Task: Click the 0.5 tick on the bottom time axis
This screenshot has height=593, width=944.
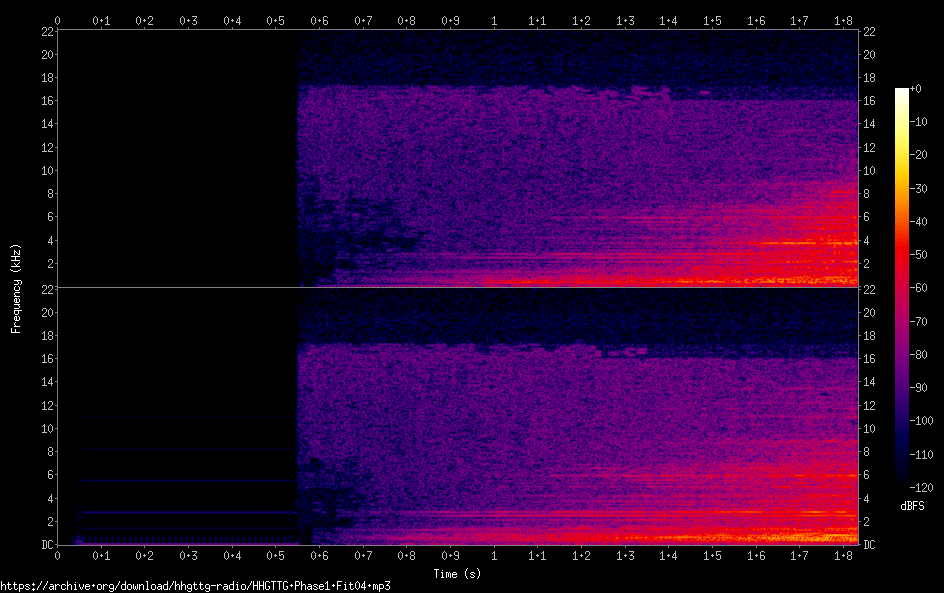Action: 275,555
